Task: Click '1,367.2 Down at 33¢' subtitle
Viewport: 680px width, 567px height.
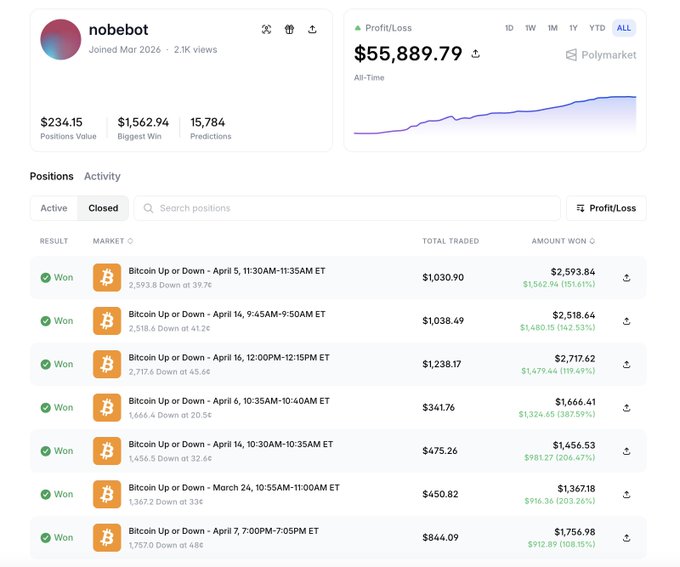Action: [166, 502]
